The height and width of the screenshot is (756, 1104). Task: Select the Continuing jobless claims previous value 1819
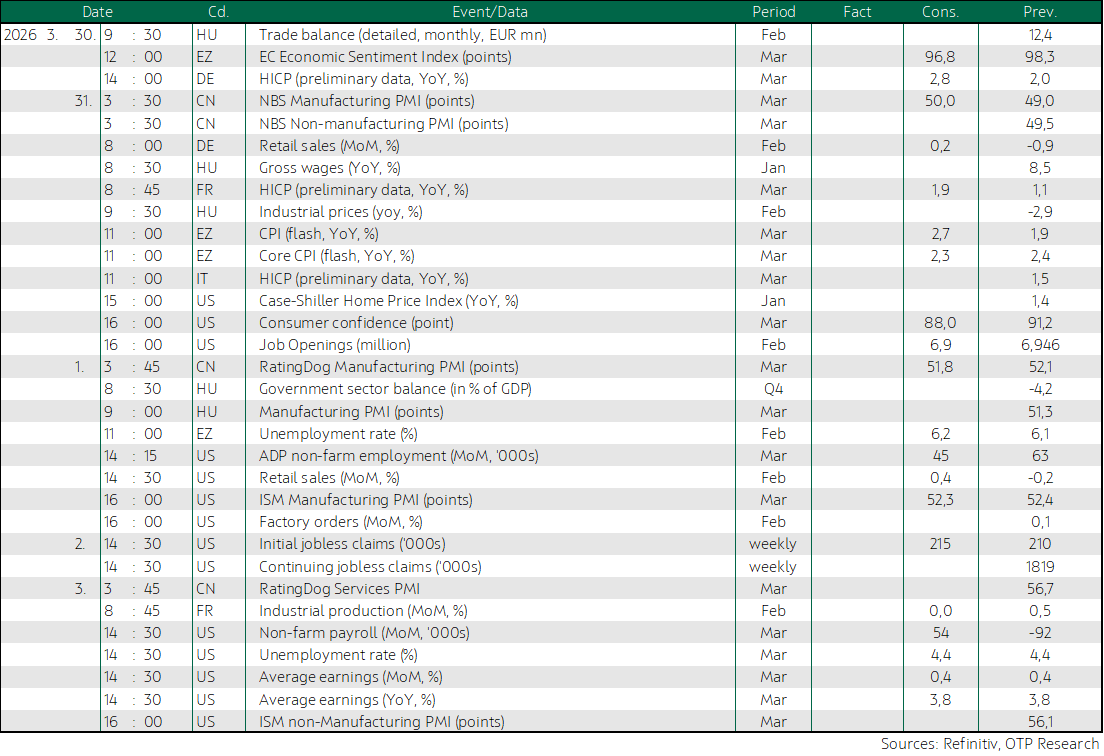tap(1039, 567)
